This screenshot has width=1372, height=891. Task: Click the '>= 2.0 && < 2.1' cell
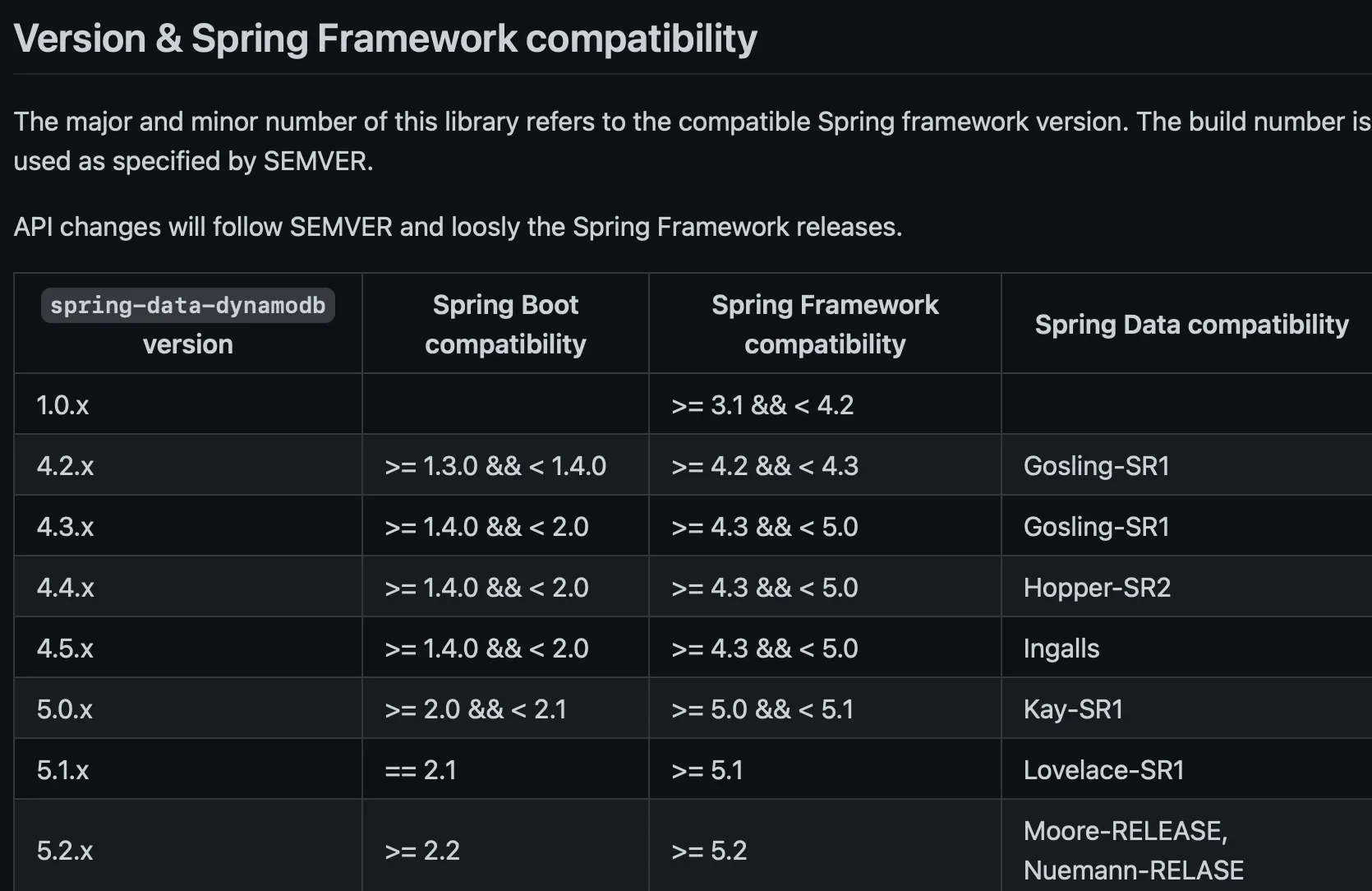click(476, 709)
